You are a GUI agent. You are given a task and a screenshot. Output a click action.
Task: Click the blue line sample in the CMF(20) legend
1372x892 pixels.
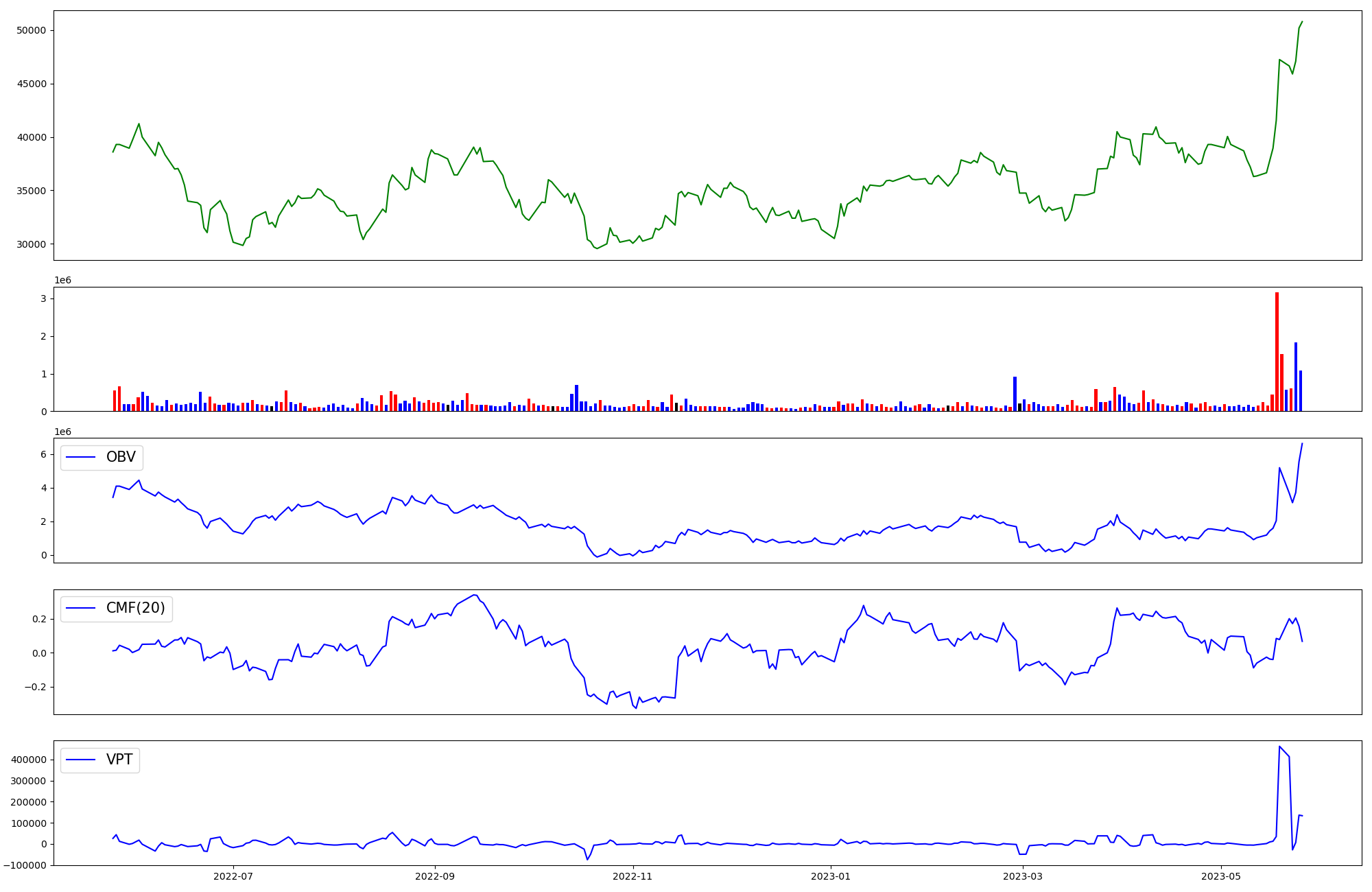(80, 609)
